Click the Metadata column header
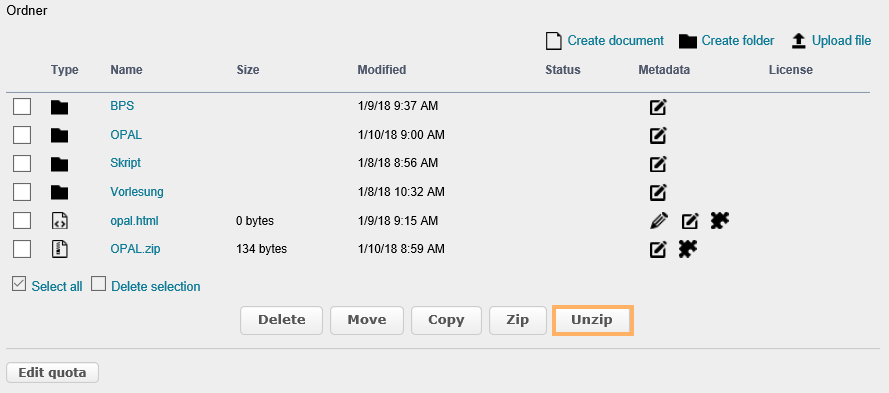The height and width of the screenshot is (393, 889). point(664,70)
